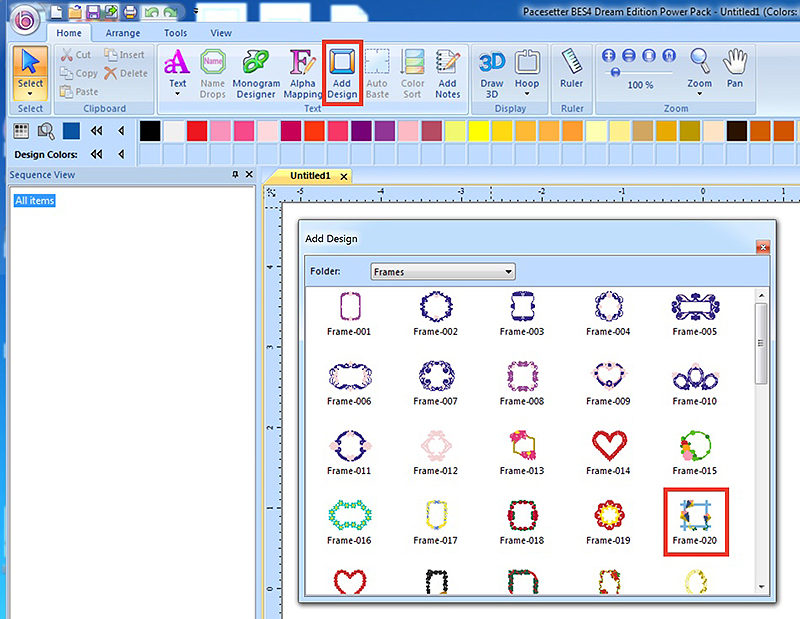The image size is (800, 619).
Task: Open the Tools ribbon tab
Action: (175, 33)
